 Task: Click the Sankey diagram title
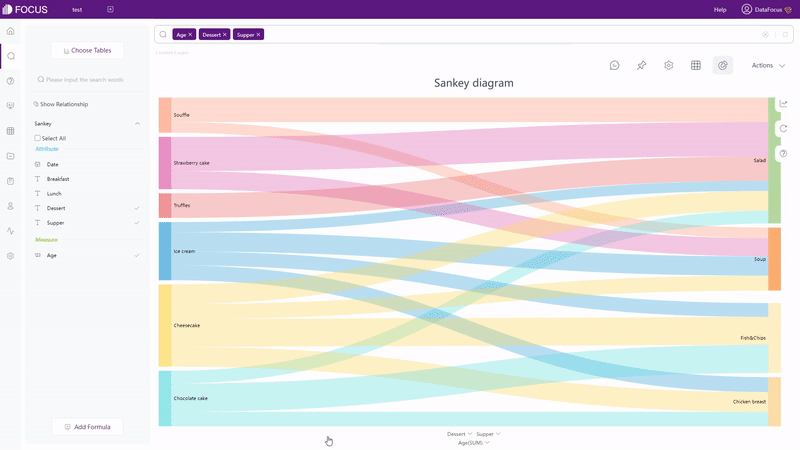pyautogui.click(x=473, y=83)
